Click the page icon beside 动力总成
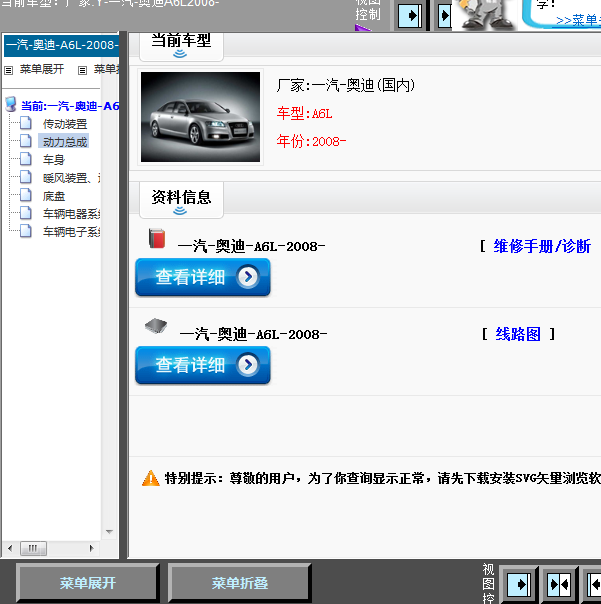 26,141
